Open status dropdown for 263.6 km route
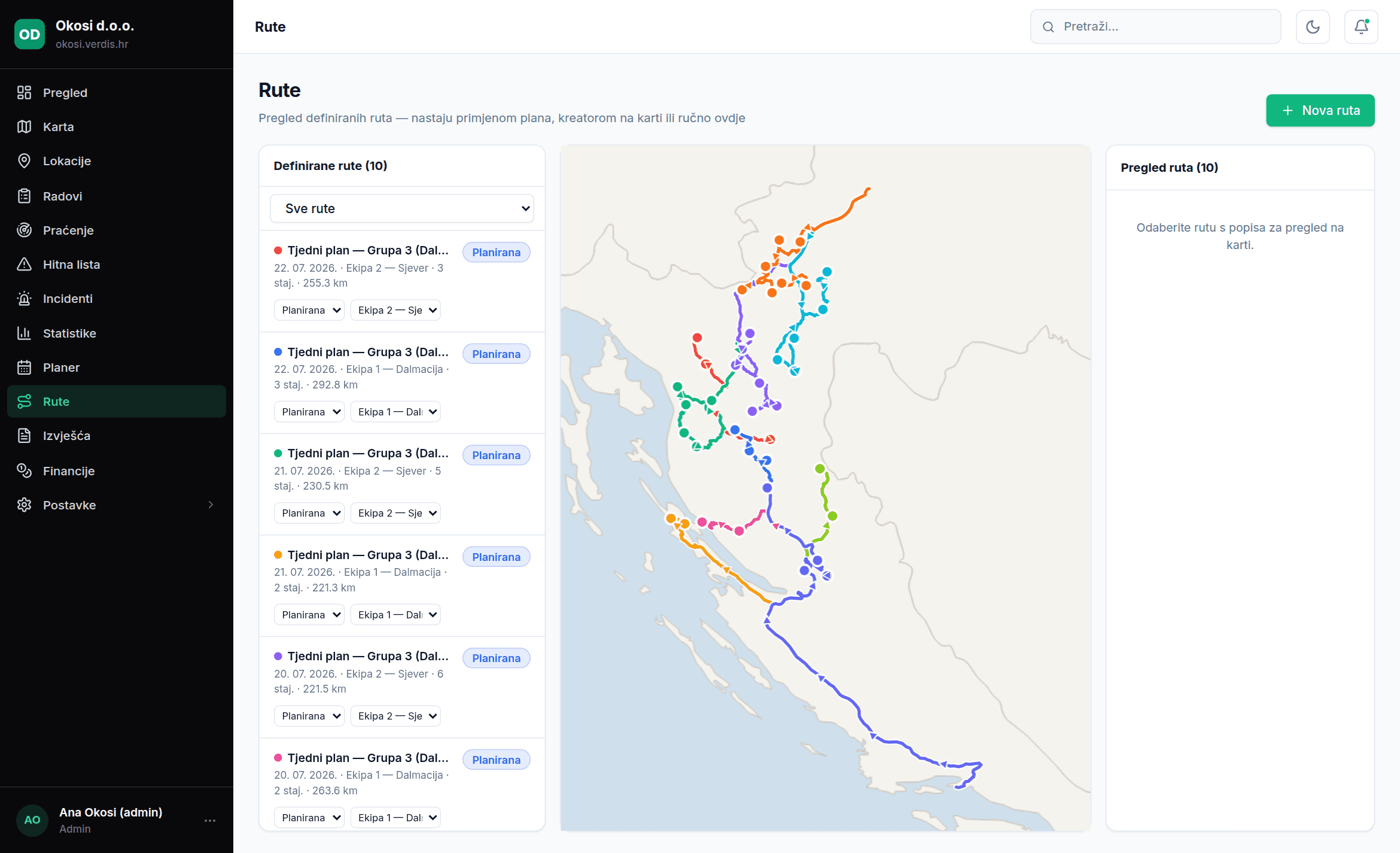Image resolution: width=1400 pixels, height=853 pixels. coord(309,818)
